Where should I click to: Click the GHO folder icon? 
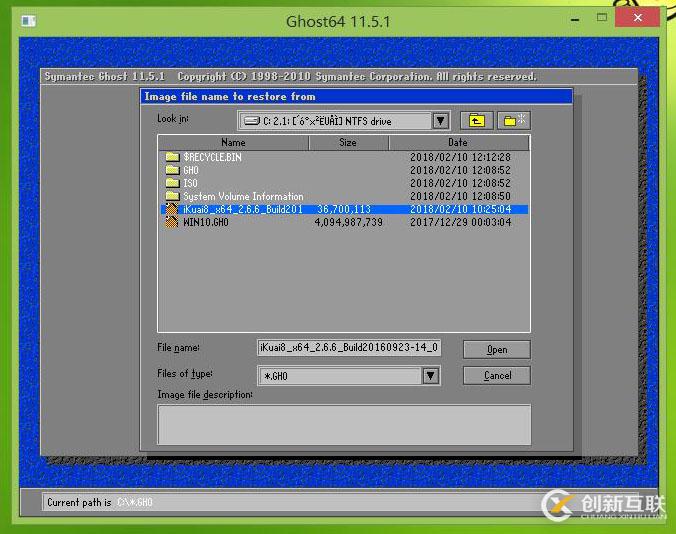172,170
